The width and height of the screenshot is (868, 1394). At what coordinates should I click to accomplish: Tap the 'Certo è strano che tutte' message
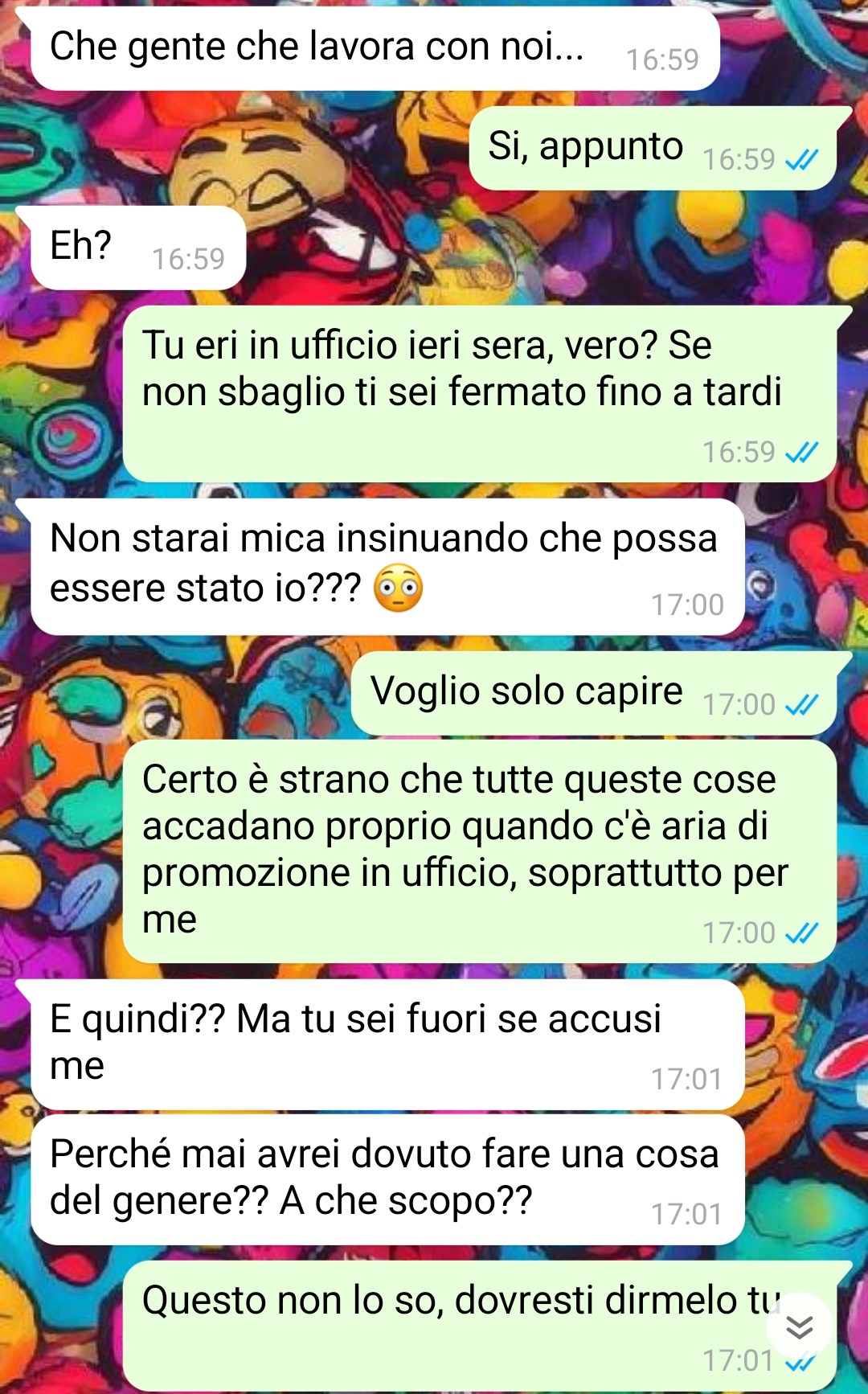tap(480, 851)
